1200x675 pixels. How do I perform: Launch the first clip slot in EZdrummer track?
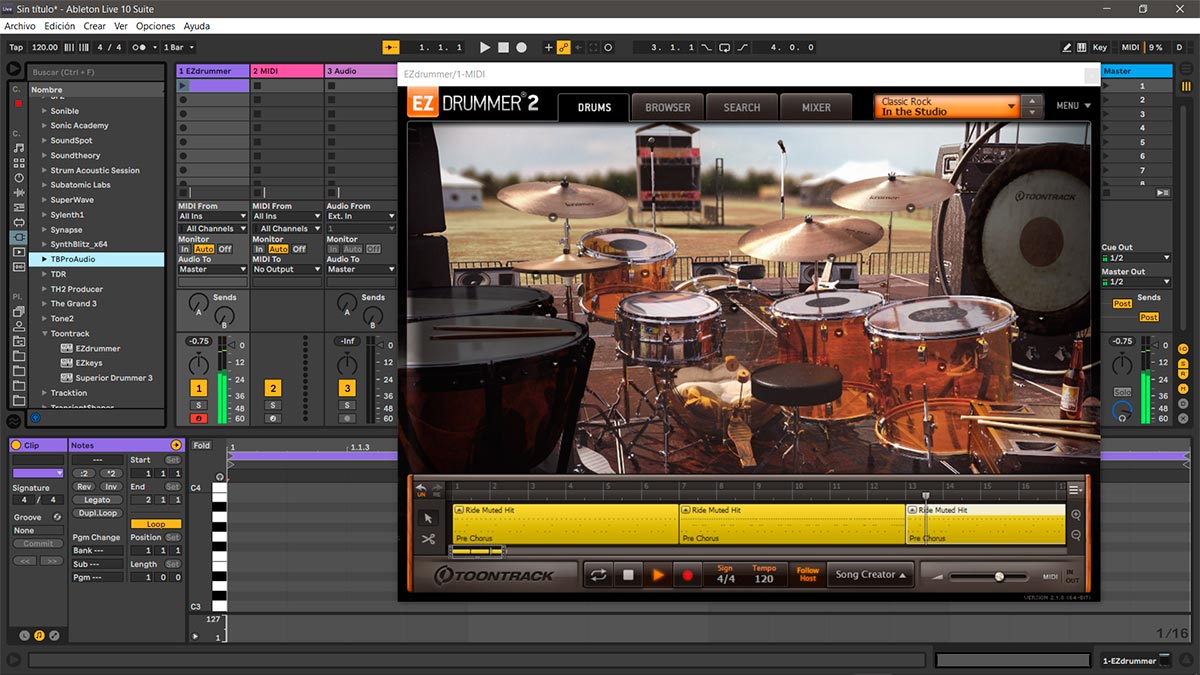point(183,86)
